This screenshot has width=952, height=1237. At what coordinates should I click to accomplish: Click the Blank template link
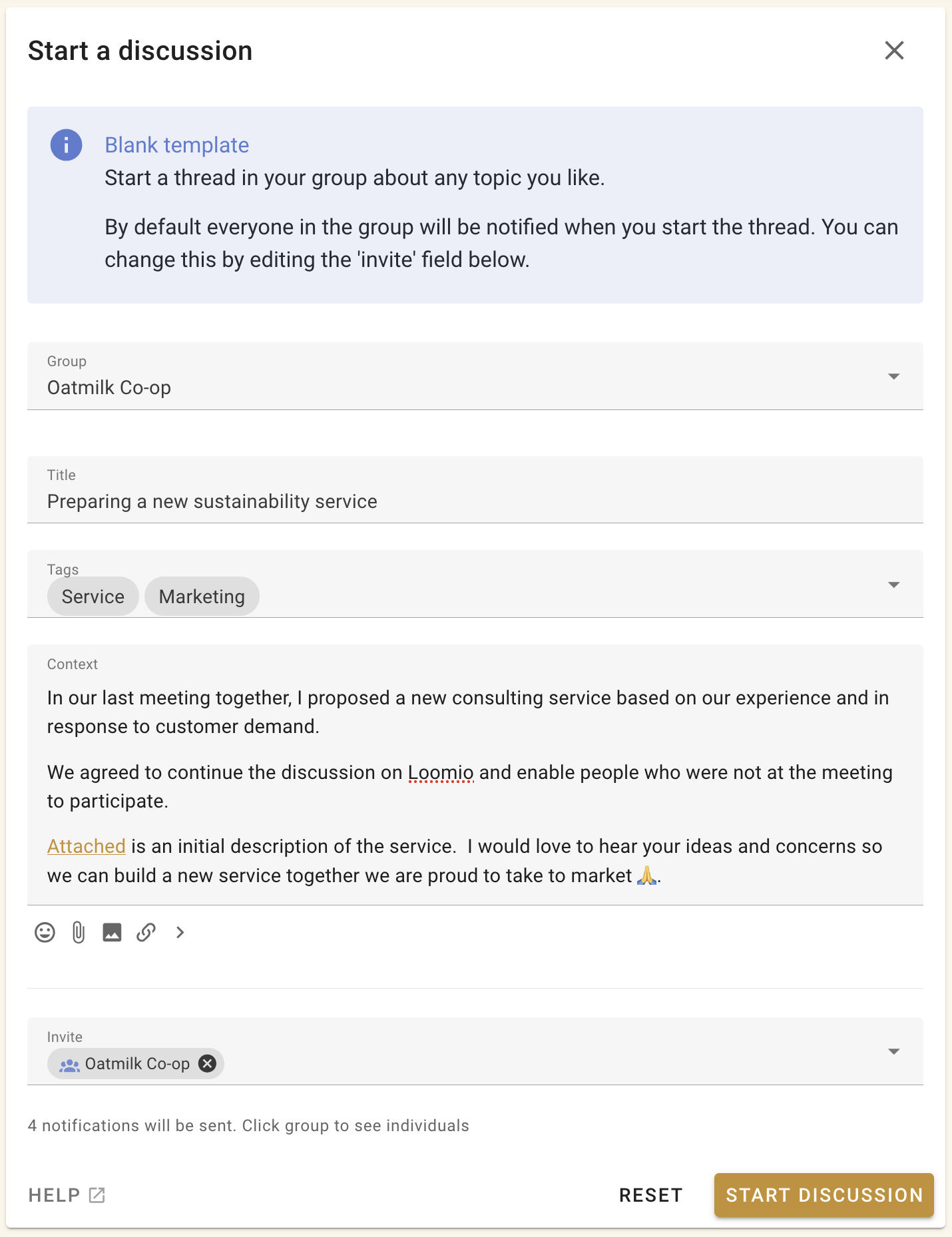pyautogui.click(x=176, y=144)
